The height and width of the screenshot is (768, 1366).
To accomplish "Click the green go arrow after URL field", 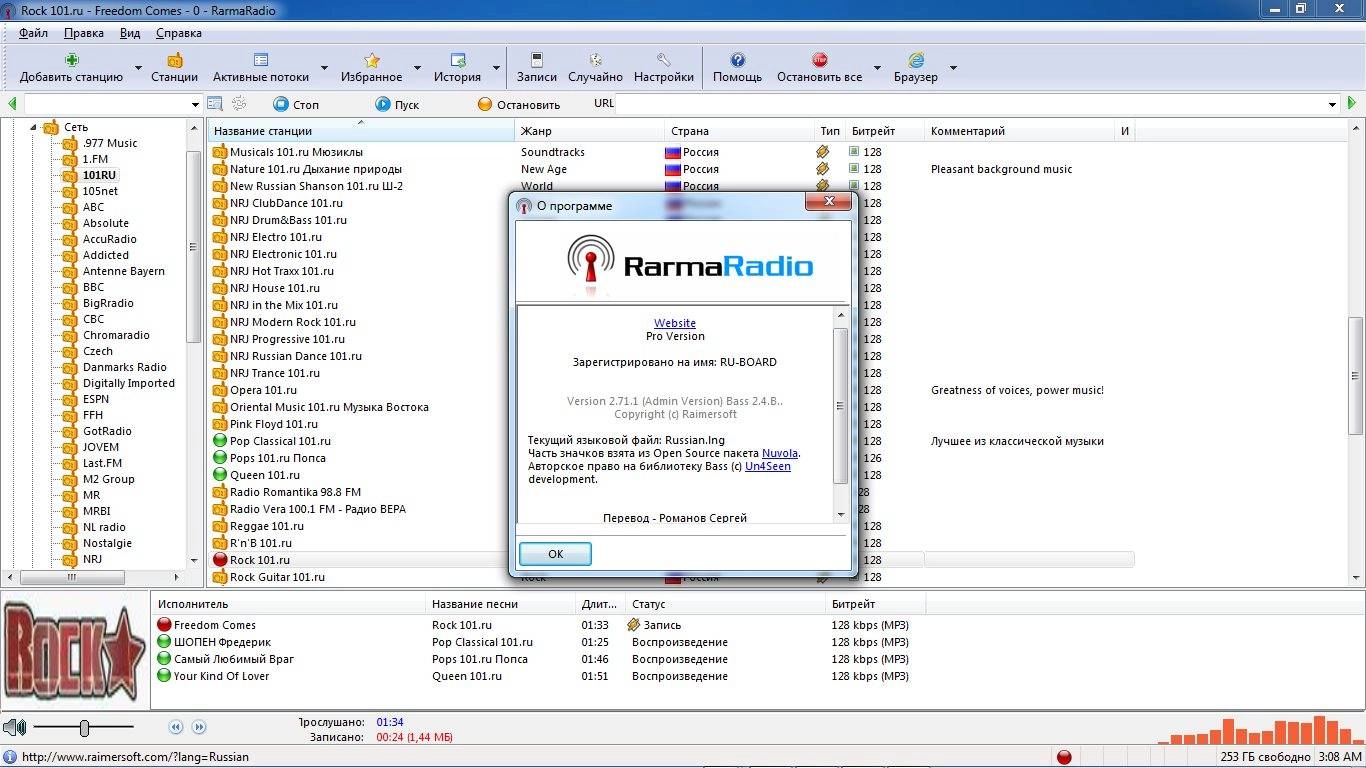I will (x=1352, y=104).
